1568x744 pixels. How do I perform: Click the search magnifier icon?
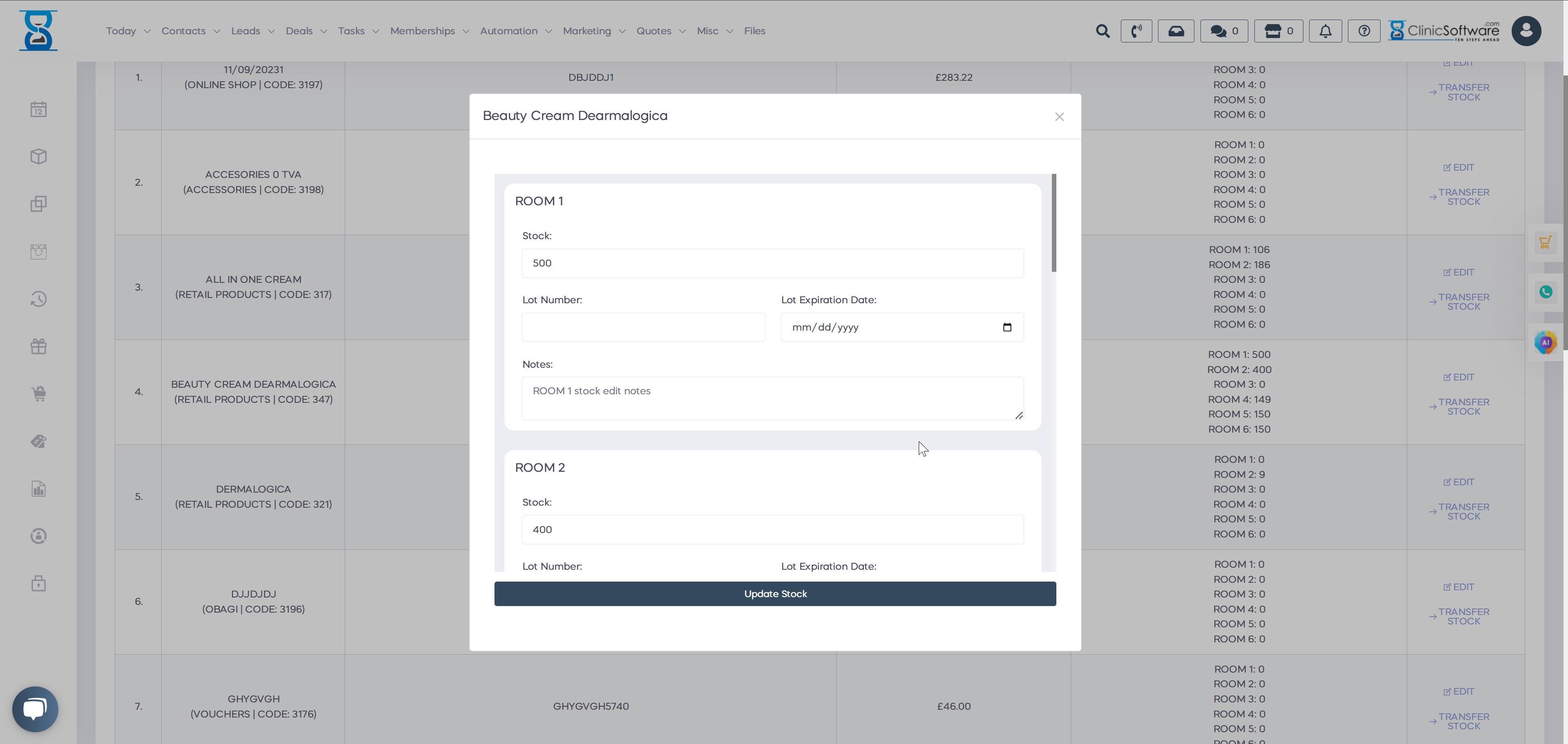pos(1102,31)
